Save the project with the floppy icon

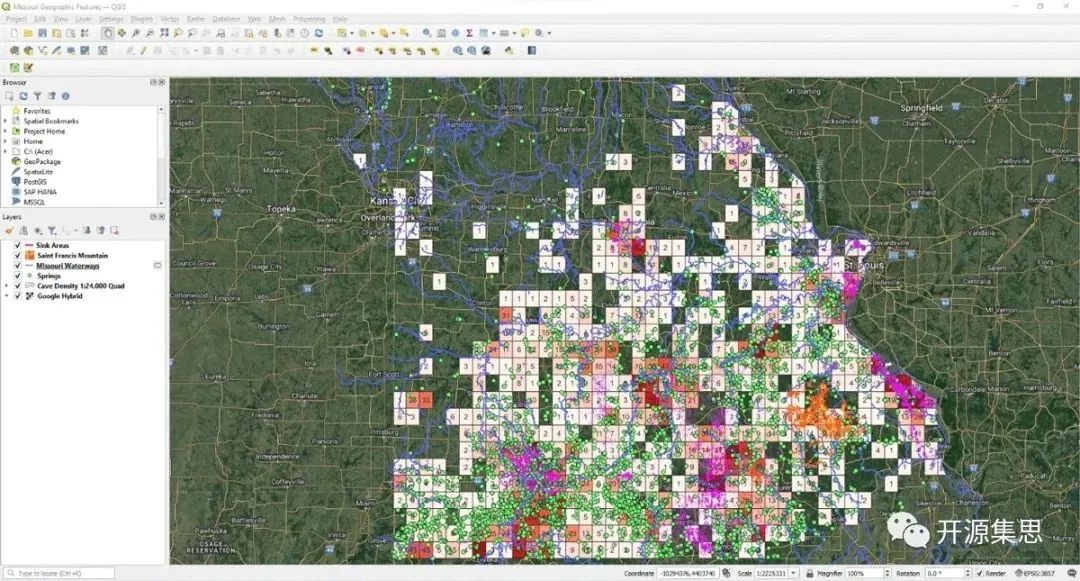coord(42,33)
